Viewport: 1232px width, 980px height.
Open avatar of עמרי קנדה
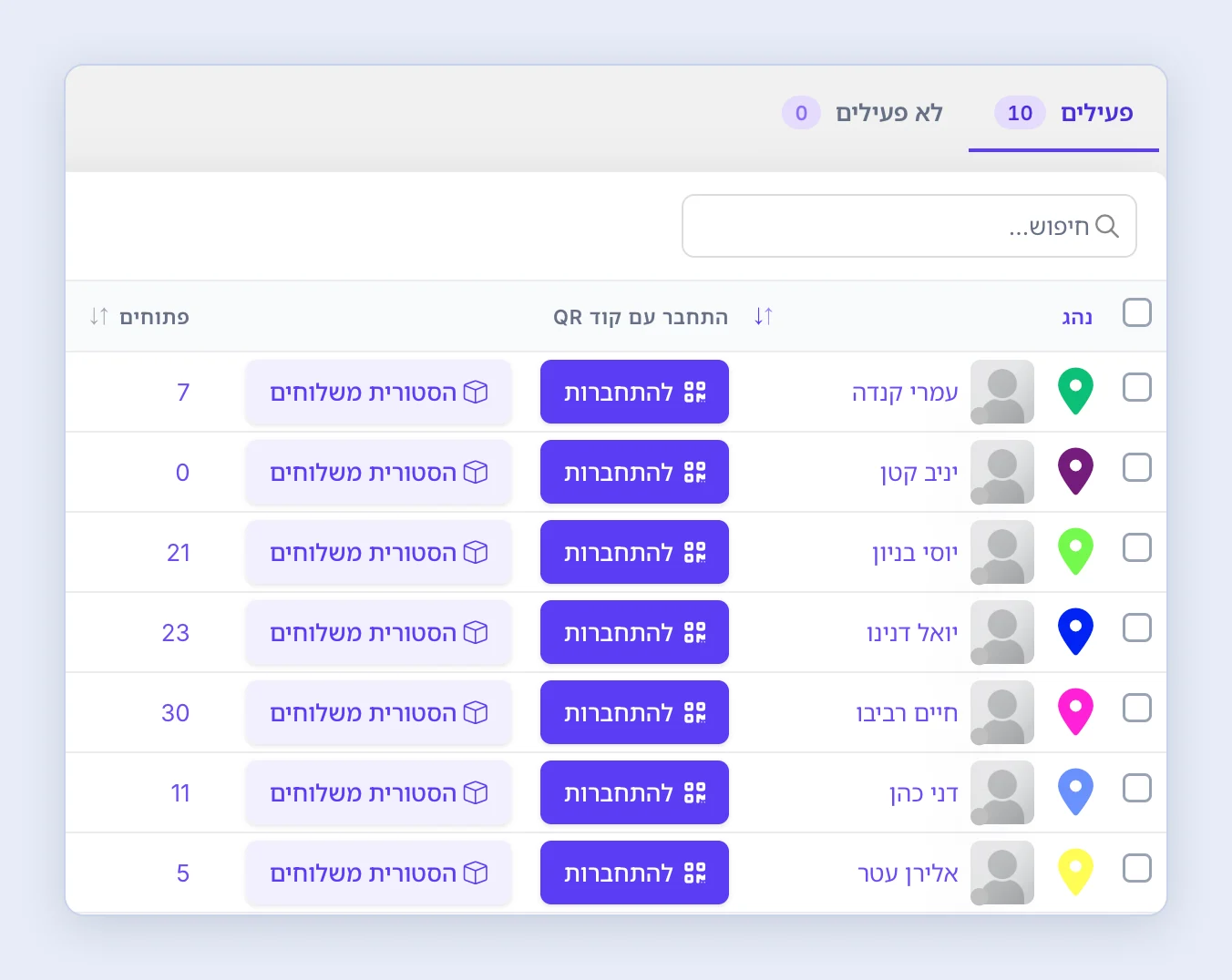[1002, 392]
